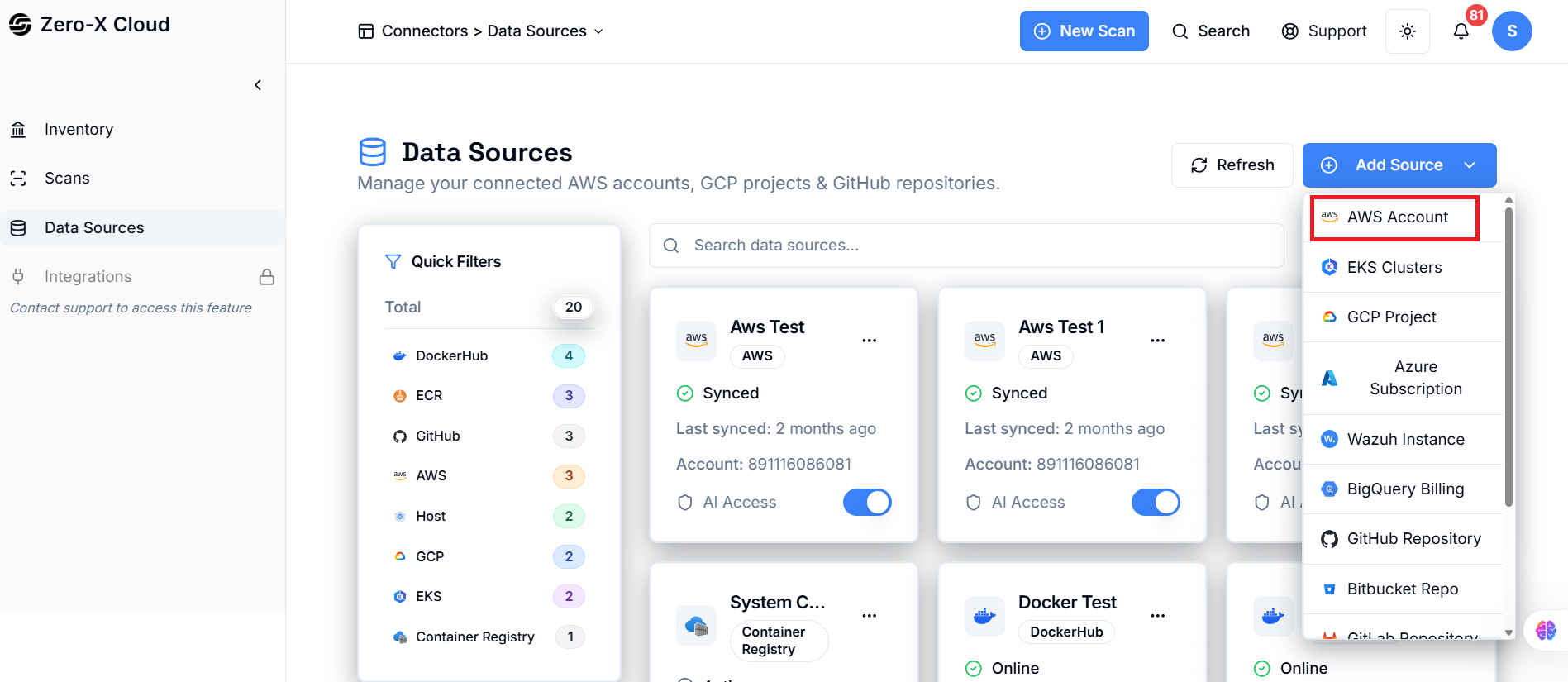The width and height of the screenshot is (1568, 682).
Task: Click the AWS logo on Aws Test 1 card
Action: click(985, 341)
